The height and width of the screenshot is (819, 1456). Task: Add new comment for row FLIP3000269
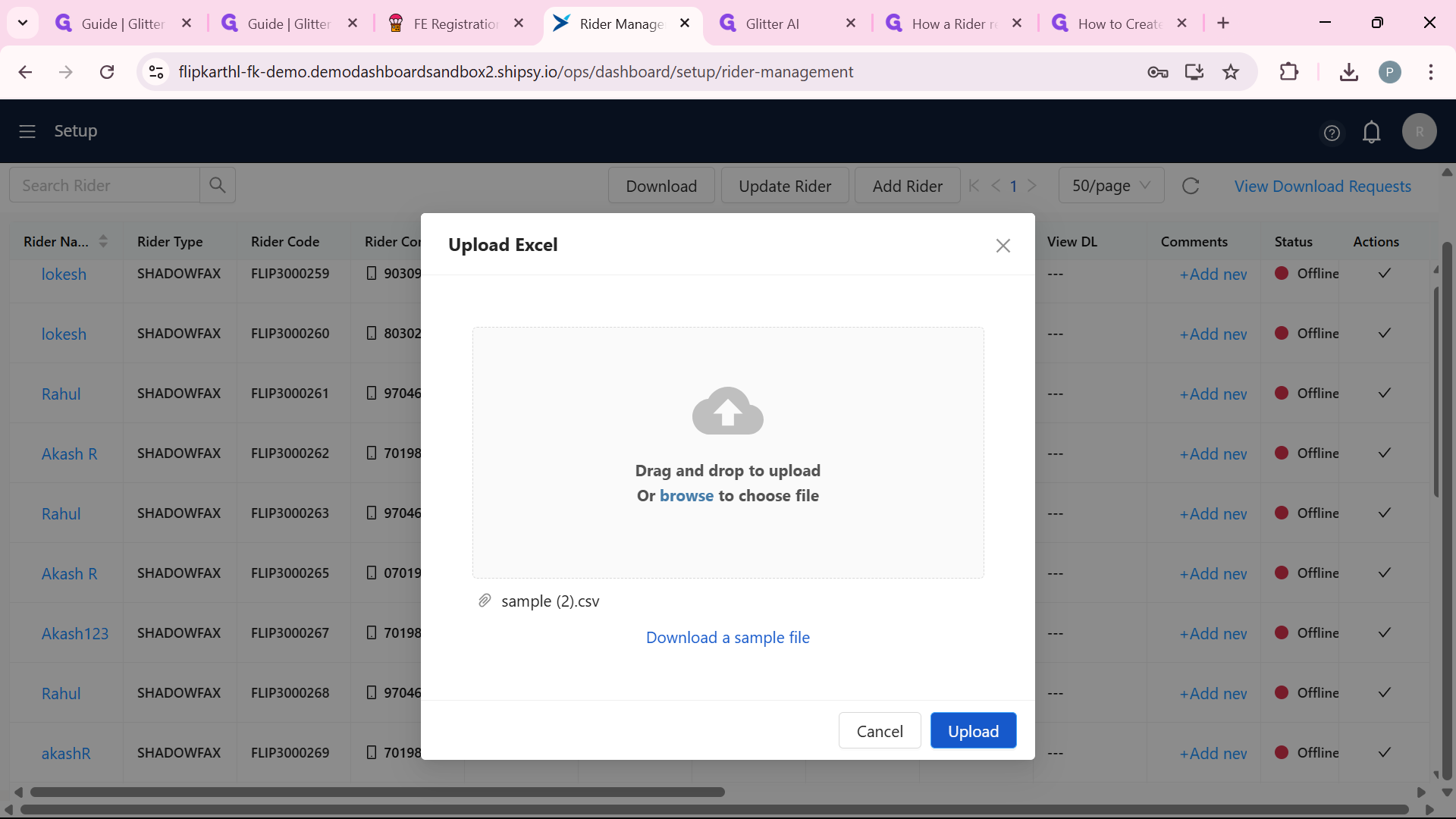pyautogui.click(x=1213, y=754)
